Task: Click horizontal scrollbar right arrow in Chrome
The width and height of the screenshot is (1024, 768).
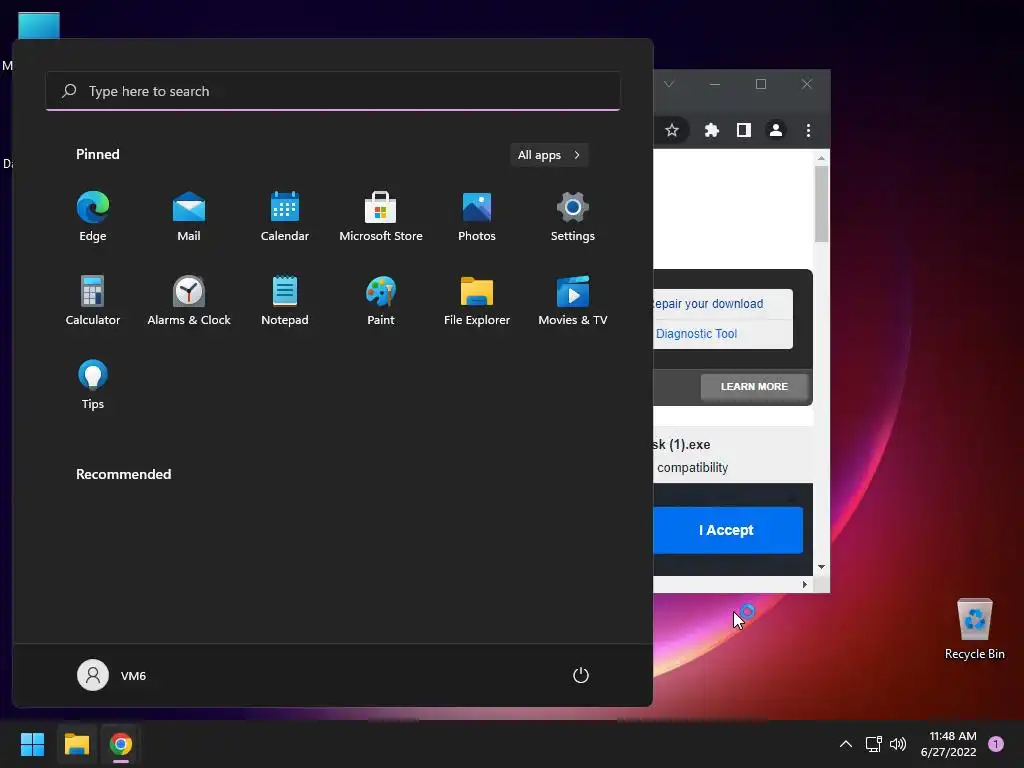Action: [805, 584]
